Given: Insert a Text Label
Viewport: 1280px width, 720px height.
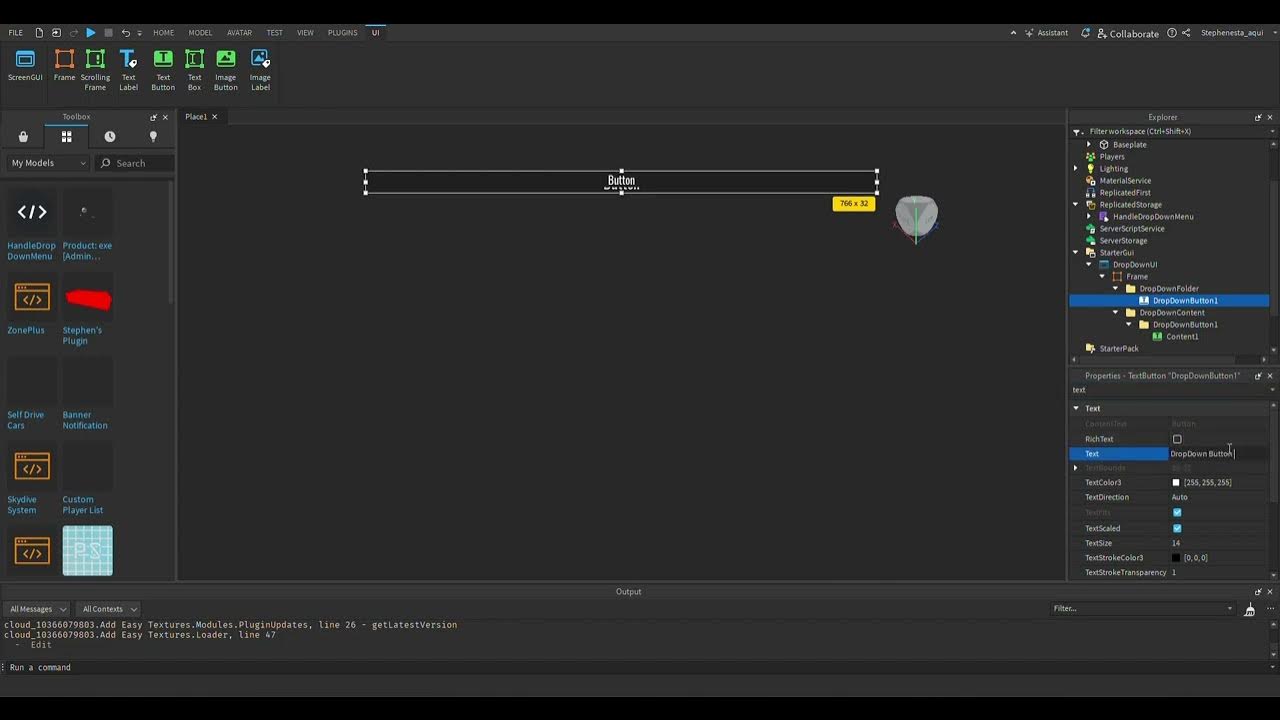Looking at the screenshot, I should tap(128, 70).
